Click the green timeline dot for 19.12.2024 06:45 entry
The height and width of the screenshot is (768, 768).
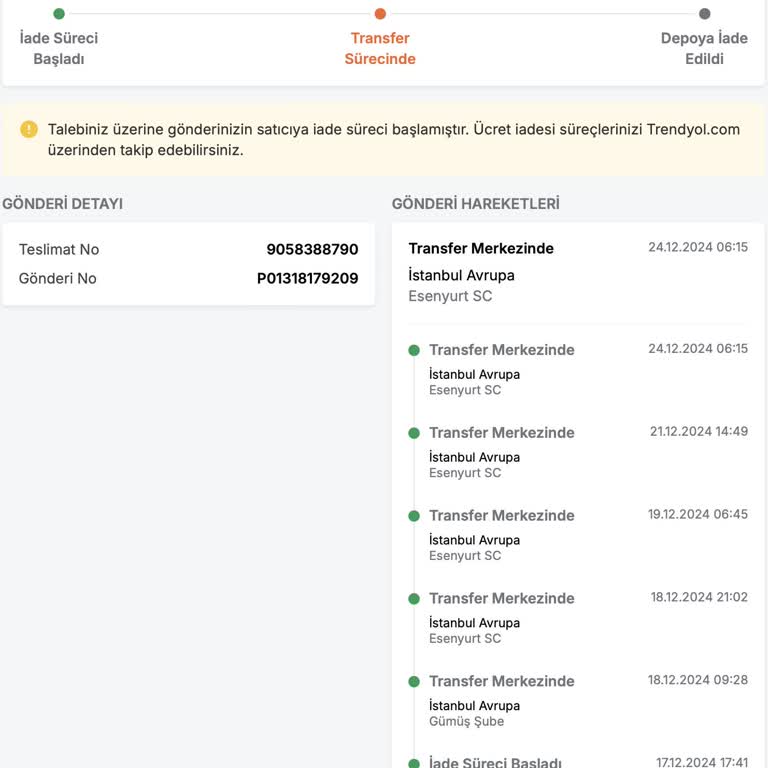pyautogui.click(x=414, y=516)
